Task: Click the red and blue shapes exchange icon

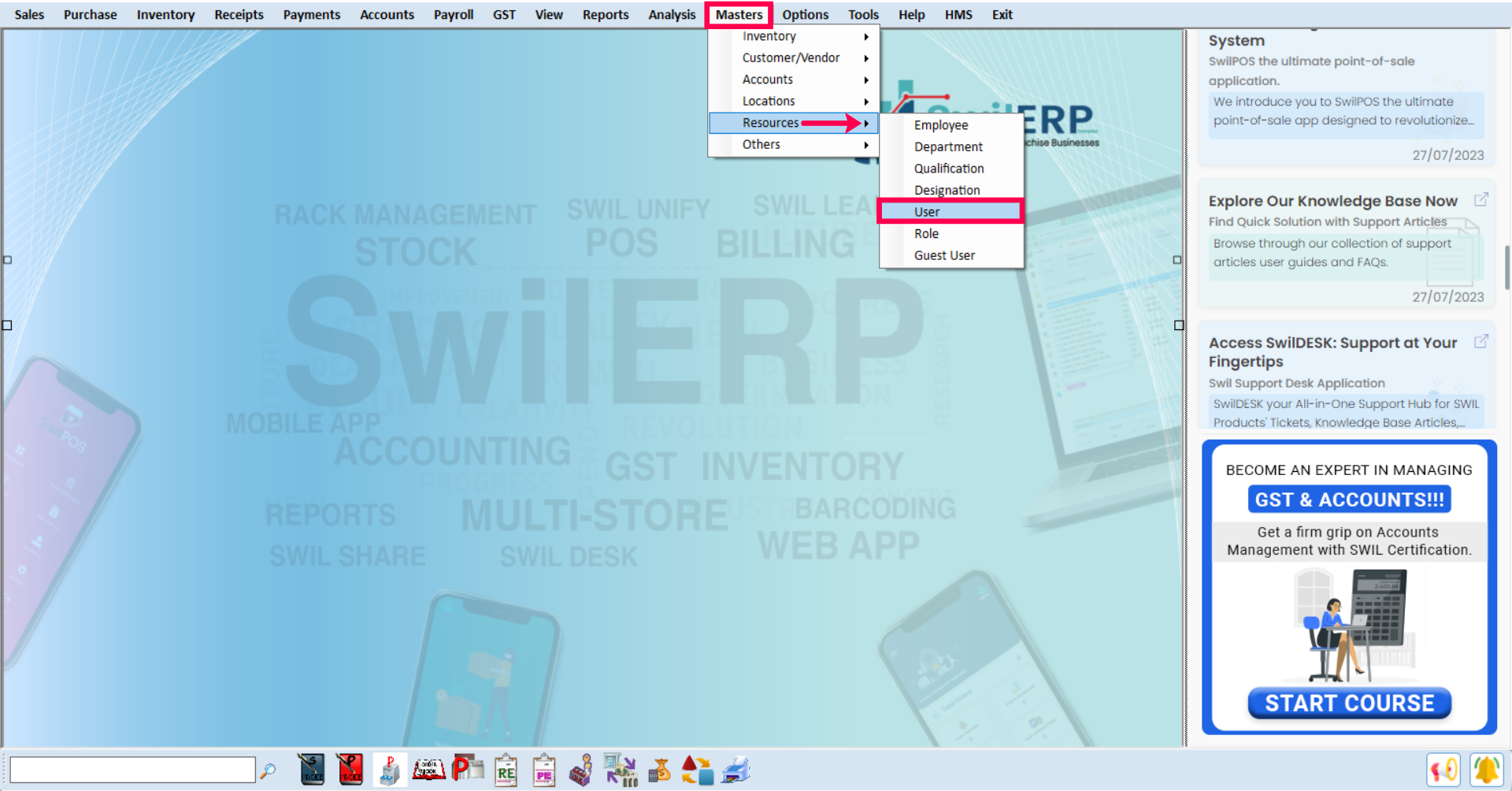Action: point(697,770)
